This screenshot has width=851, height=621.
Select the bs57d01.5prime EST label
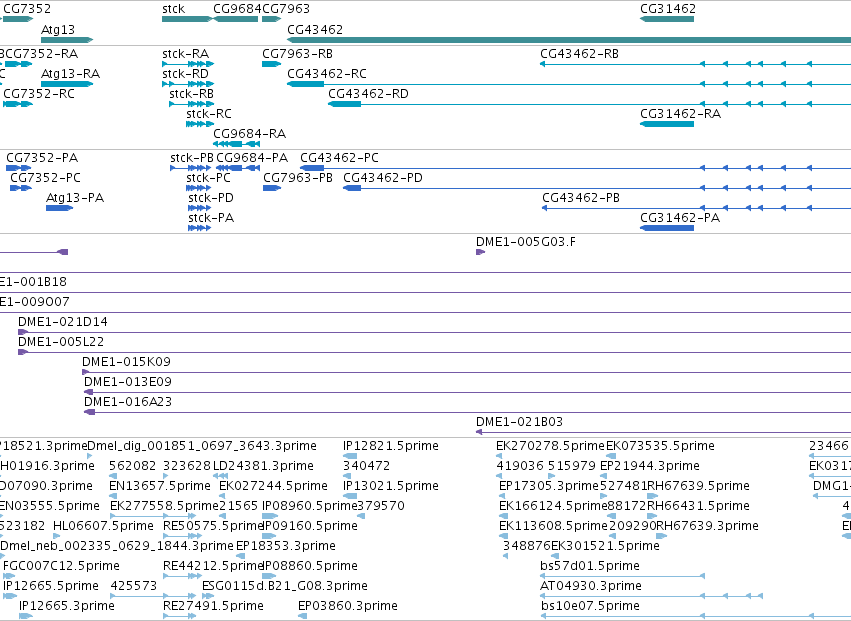click(590, 567)
